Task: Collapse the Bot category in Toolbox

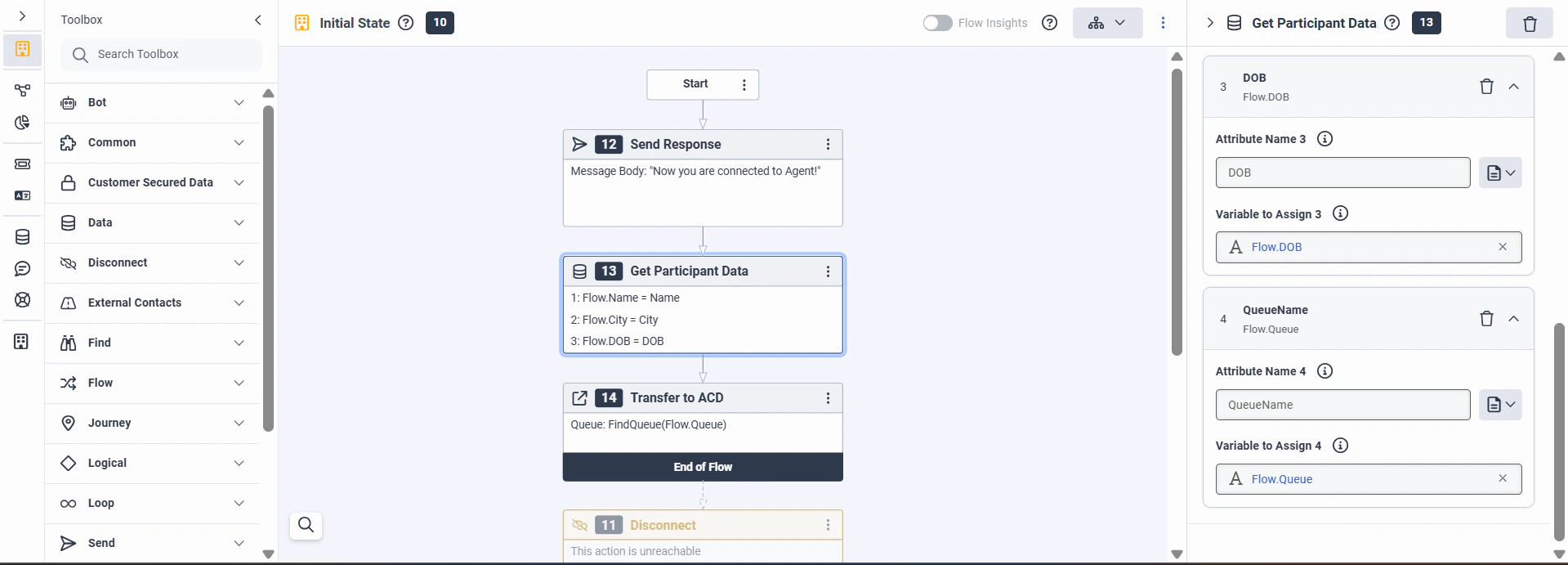Action: 239,102
